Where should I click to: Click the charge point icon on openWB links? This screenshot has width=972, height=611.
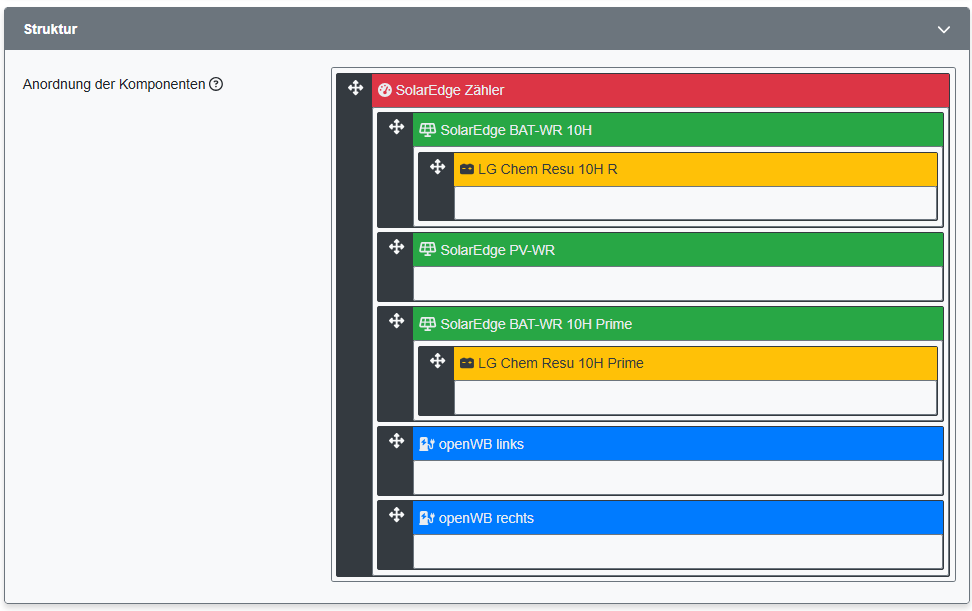427,443
